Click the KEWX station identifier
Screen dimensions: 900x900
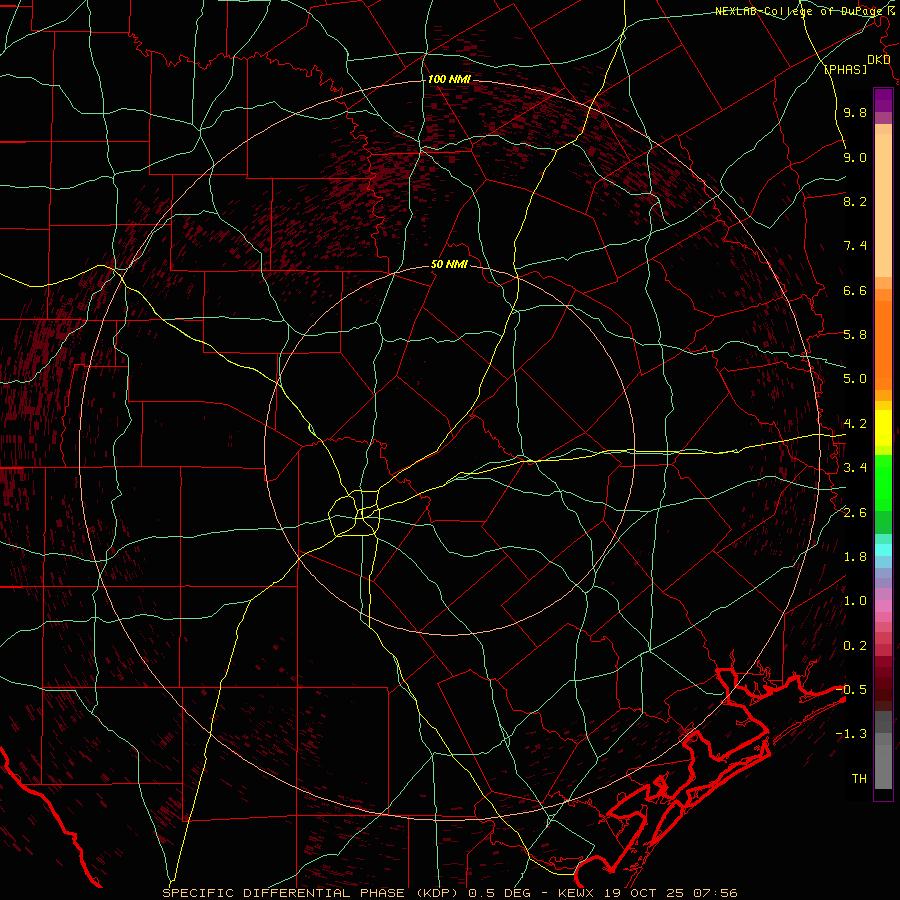click(576, 893)
